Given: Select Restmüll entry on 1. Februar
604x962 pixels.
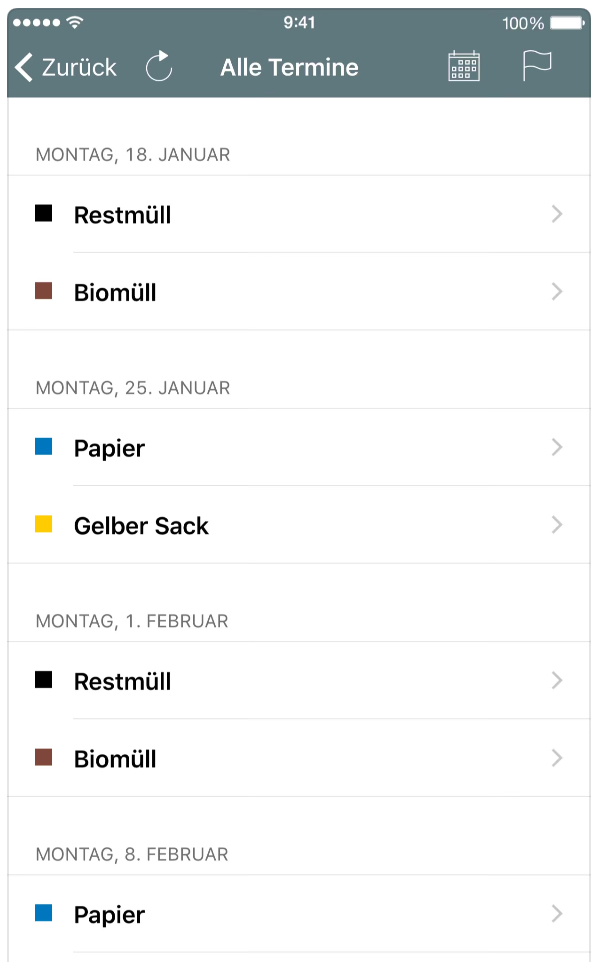Looking at the screenshot, I should (122, 681).
